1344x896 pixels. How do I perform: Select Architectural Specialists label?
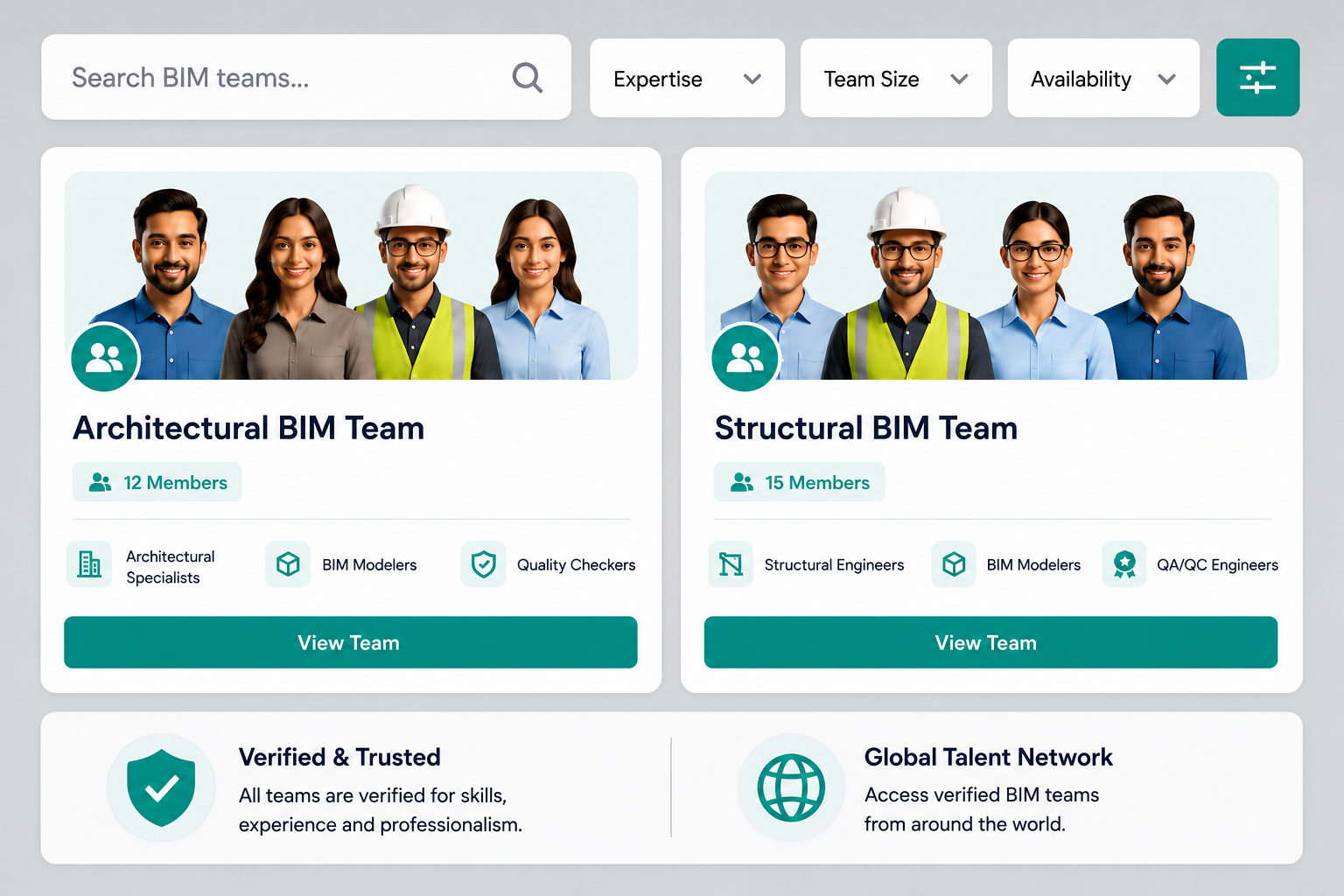pyautogui.click(x=171, y=567)
